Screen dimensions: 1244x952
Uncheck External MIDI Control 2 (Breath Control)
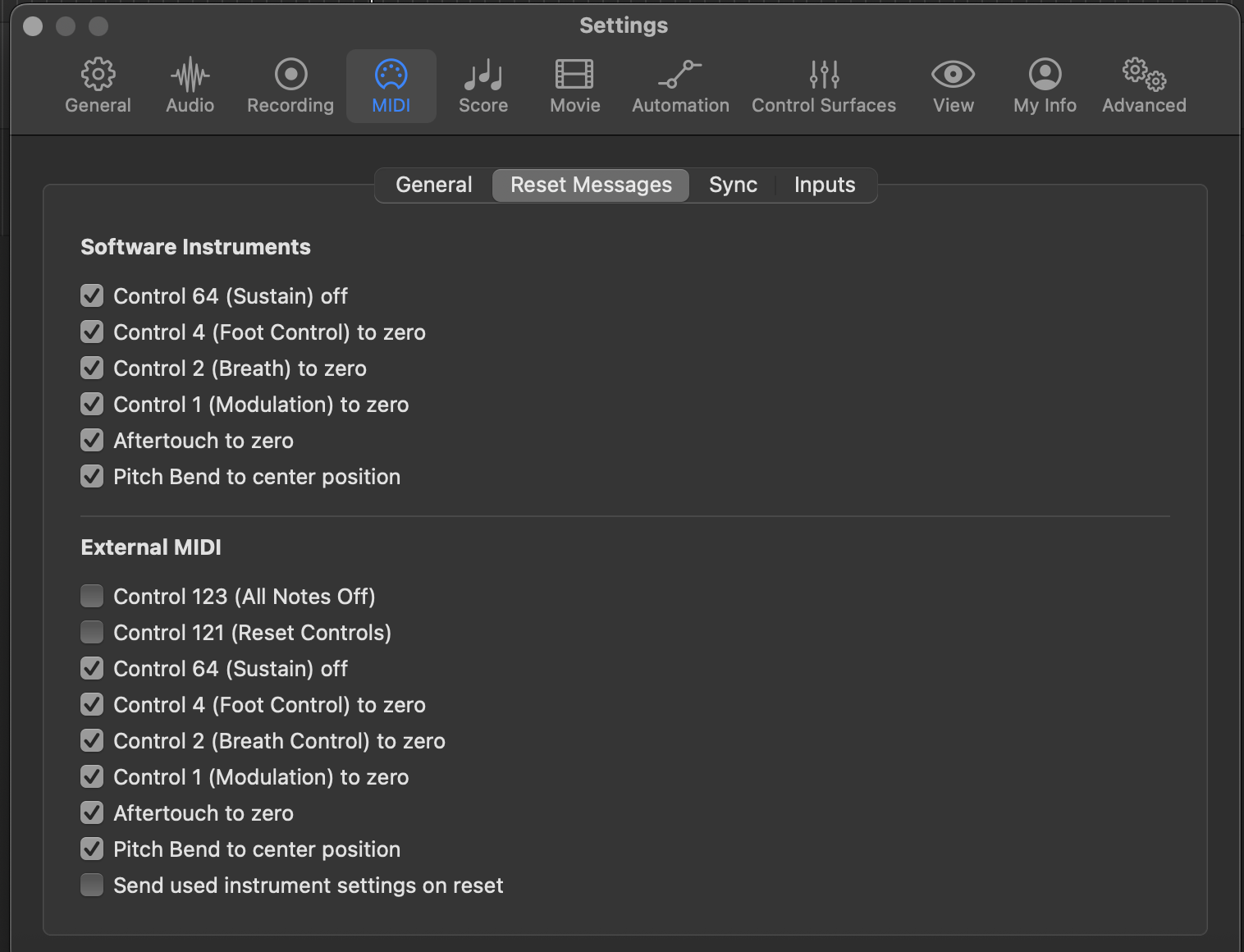point(92,740)
